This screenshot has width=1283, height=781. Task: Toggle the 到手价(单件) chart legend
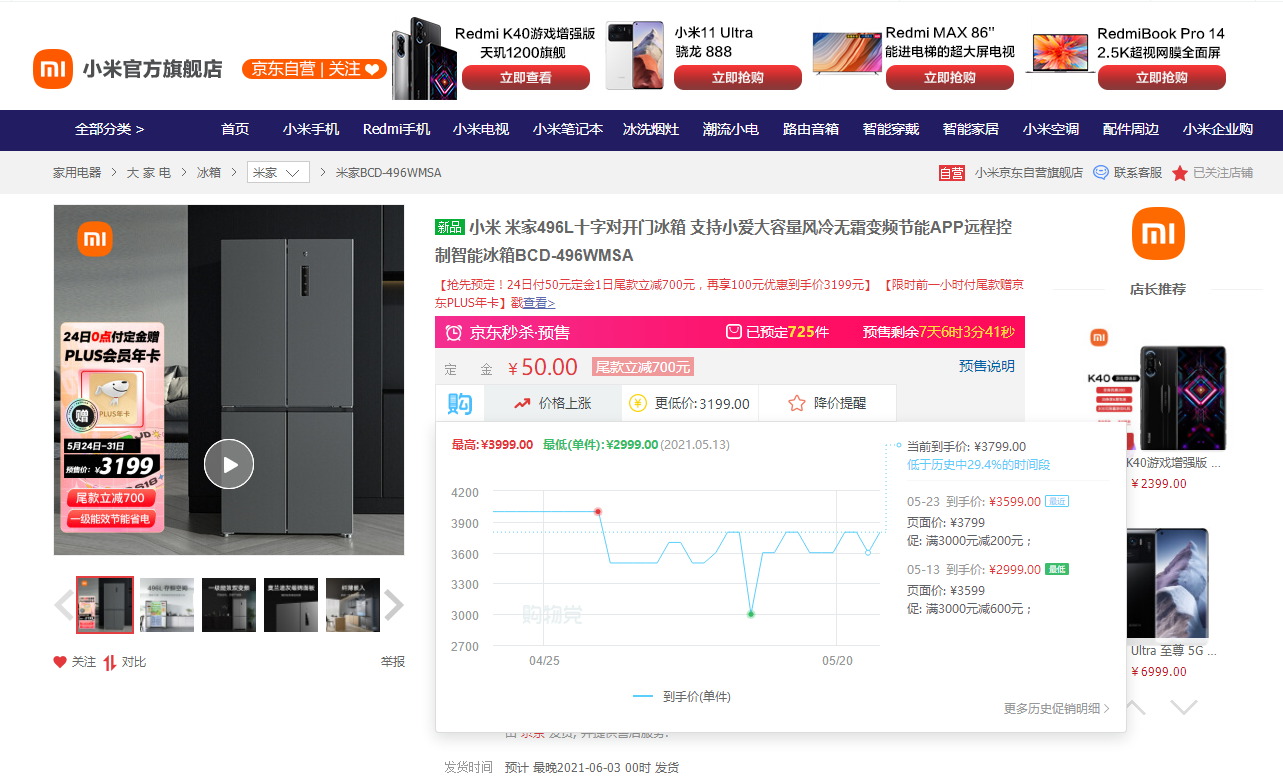pos(682,696)
